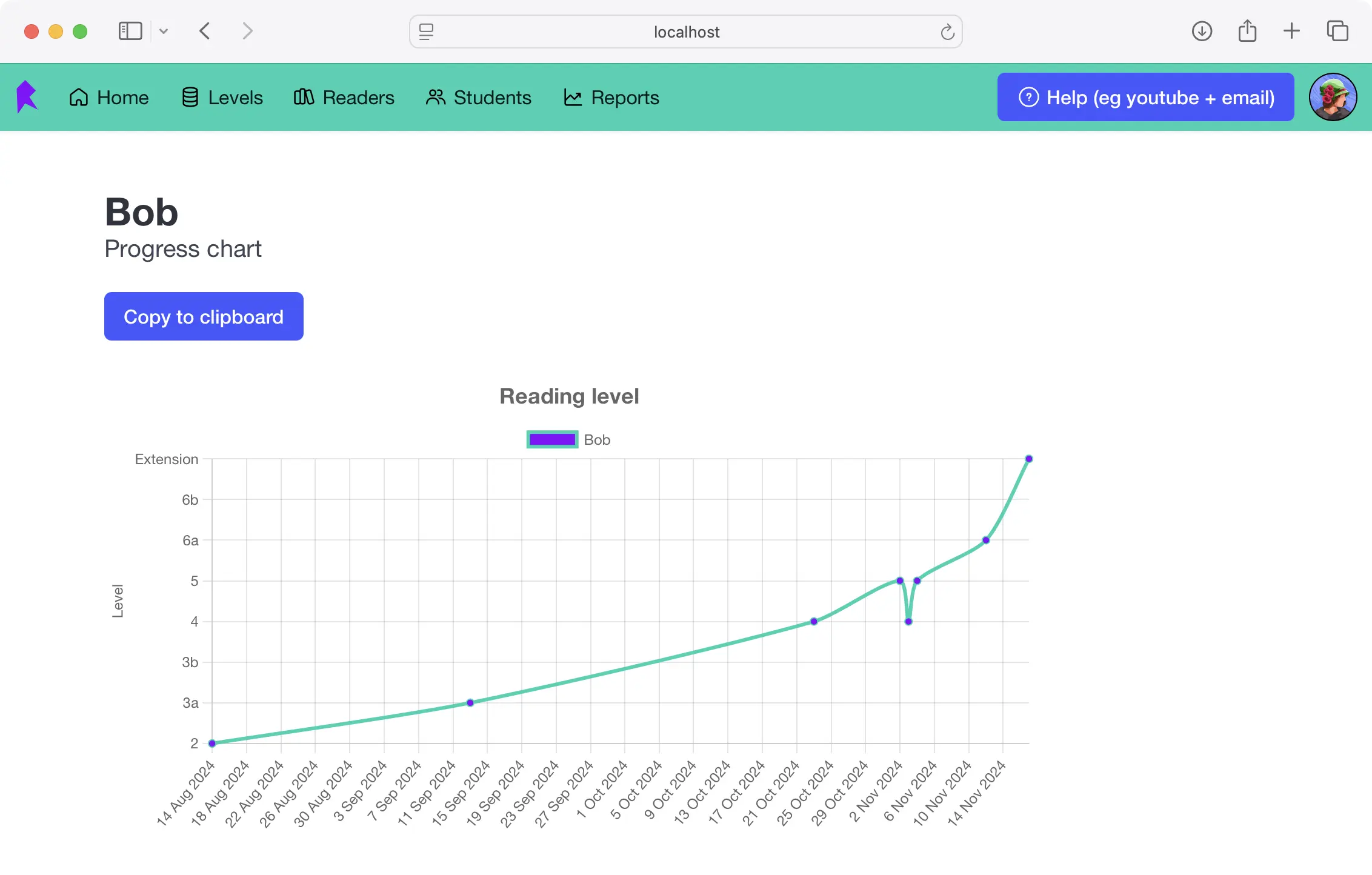Click the Reading level chart title

pos(569,396)
